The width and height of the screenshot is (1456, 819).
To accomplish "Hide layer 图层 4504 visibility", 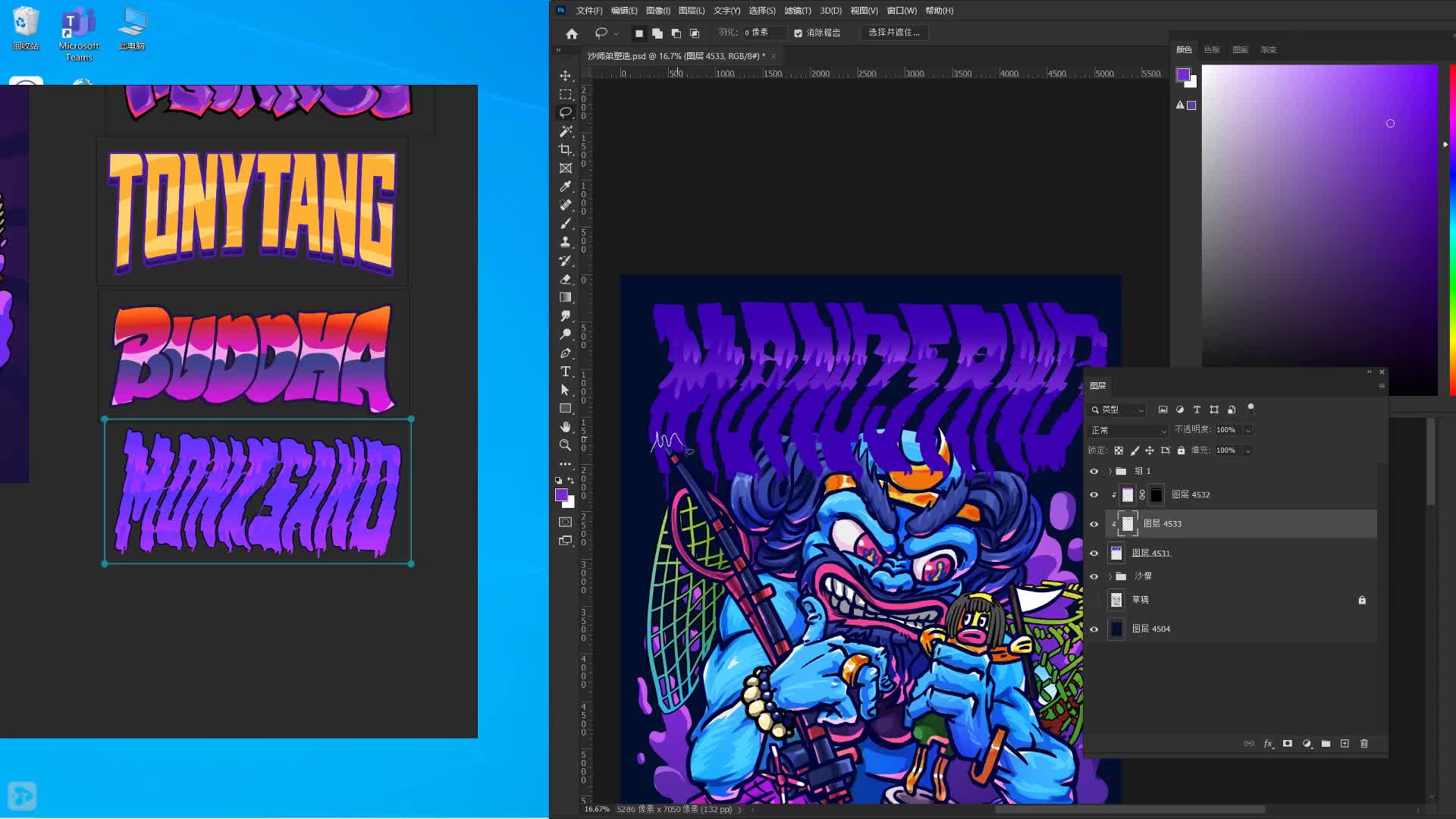I will point(1094,629).
